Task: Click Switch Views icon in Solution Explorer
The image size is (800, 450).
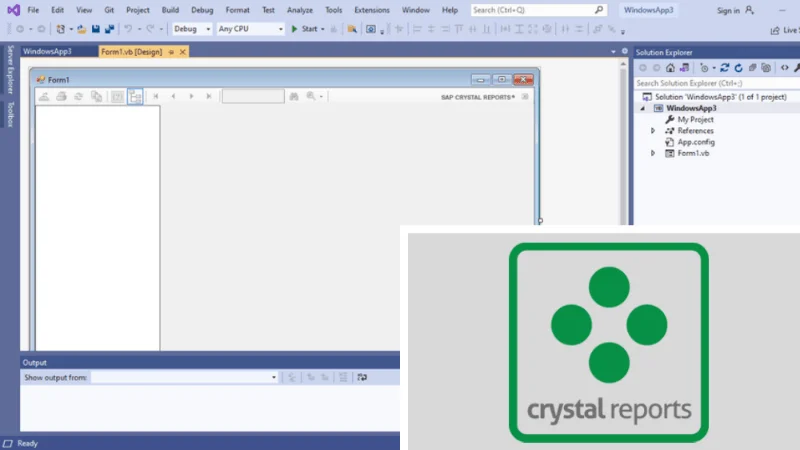Action: point(684,68)
